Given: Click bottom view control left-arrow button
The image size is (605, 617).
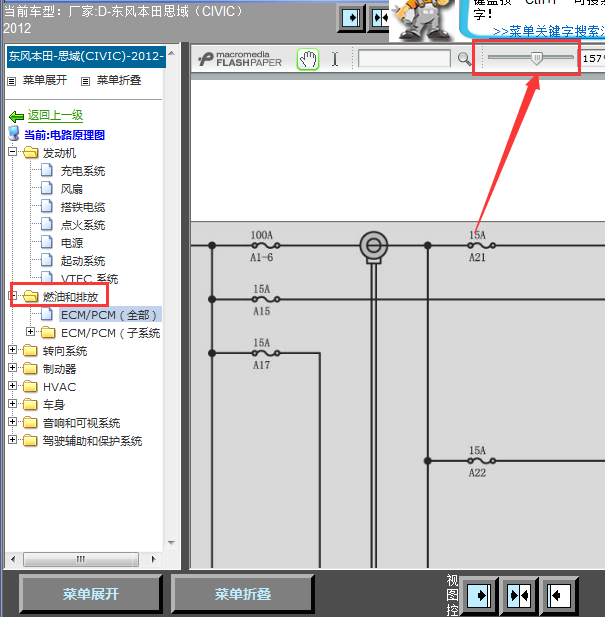Looking at the screenshot, I should click(x=559, y=596).
